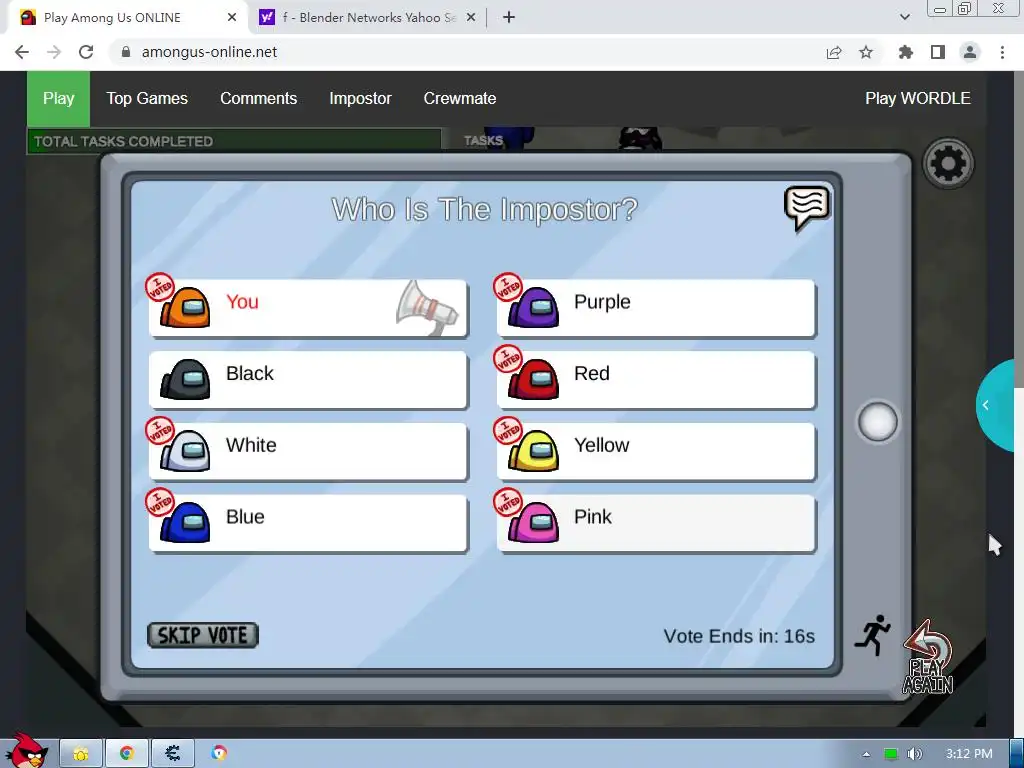Click the I Voted stamp on Purple

pos(507,287)
